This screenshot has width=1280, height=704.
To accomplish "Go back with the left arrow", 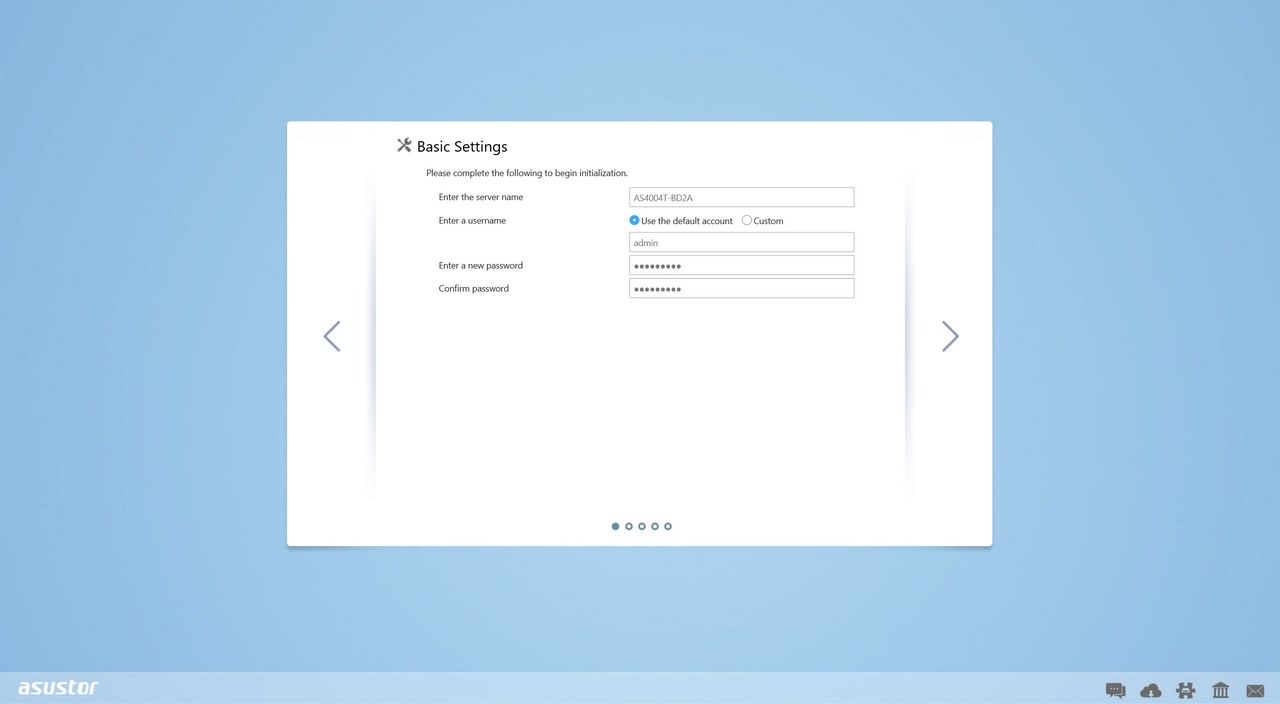I will point(332,336).
